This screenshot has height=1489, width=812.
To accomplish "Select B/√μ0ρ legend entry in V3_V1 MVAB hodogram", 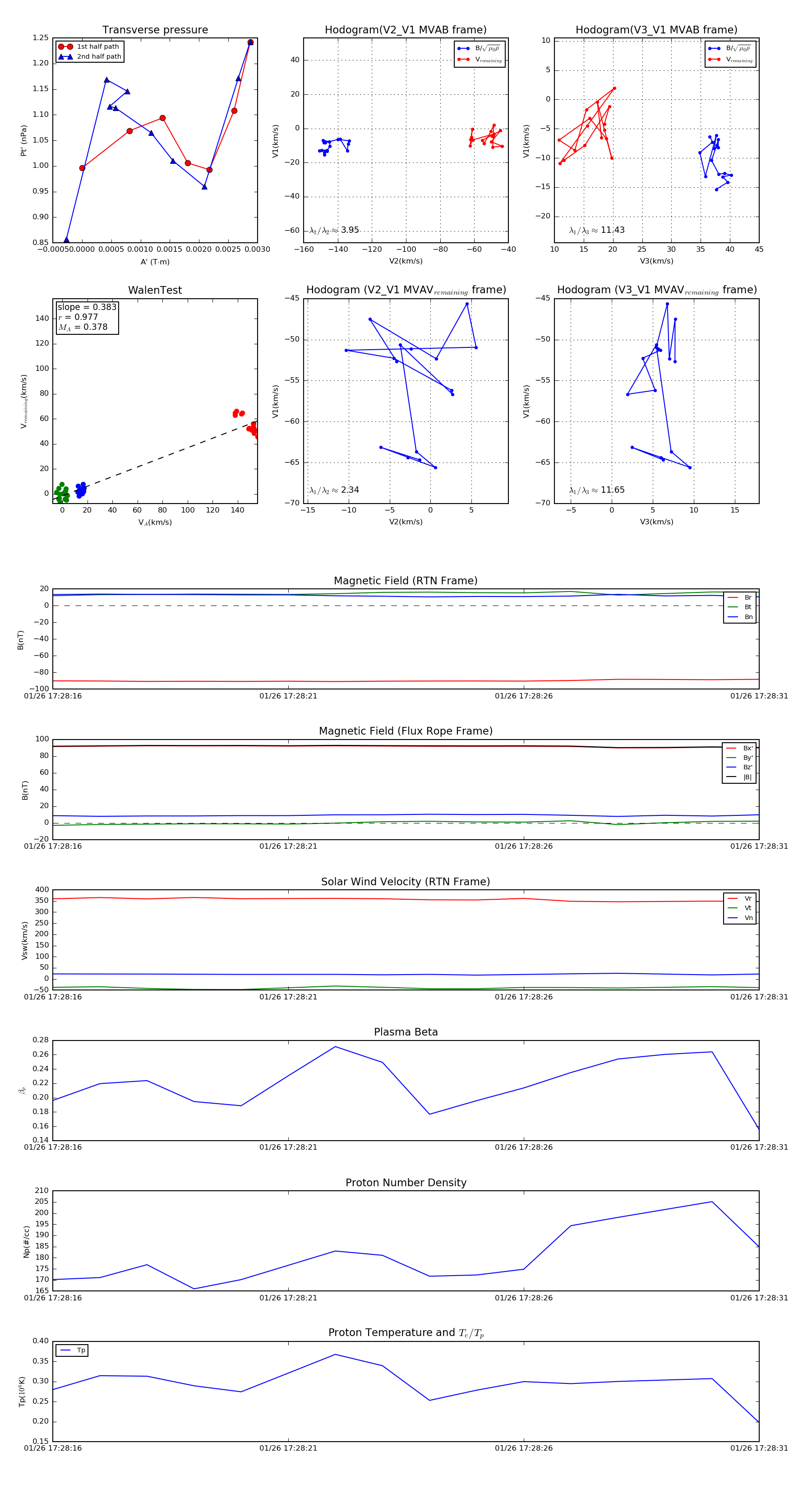I will [x=730, y=49].
